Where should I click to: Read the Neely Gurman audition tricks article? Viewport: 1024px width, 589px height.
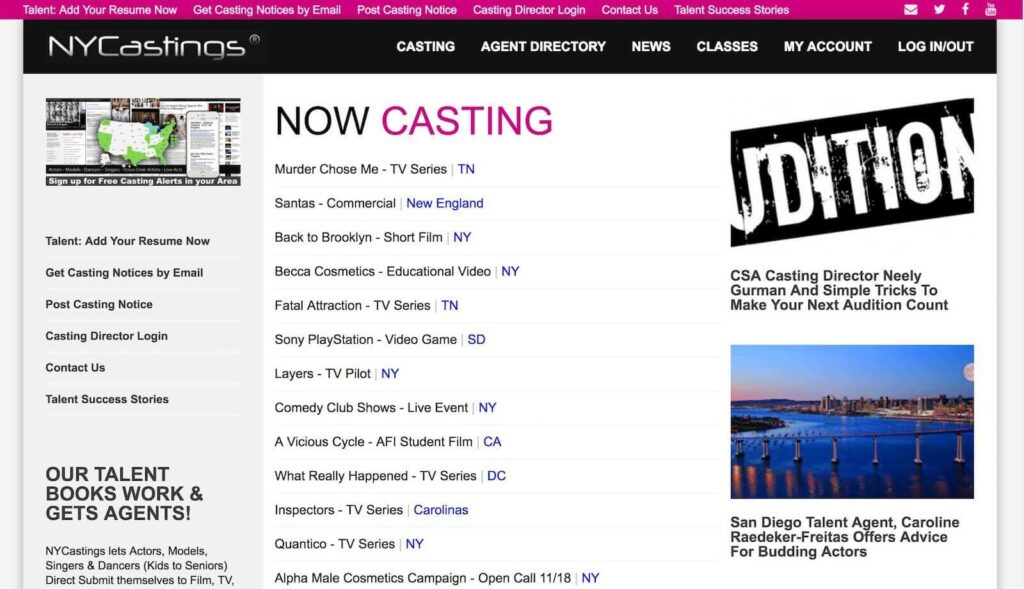point(838,290)
